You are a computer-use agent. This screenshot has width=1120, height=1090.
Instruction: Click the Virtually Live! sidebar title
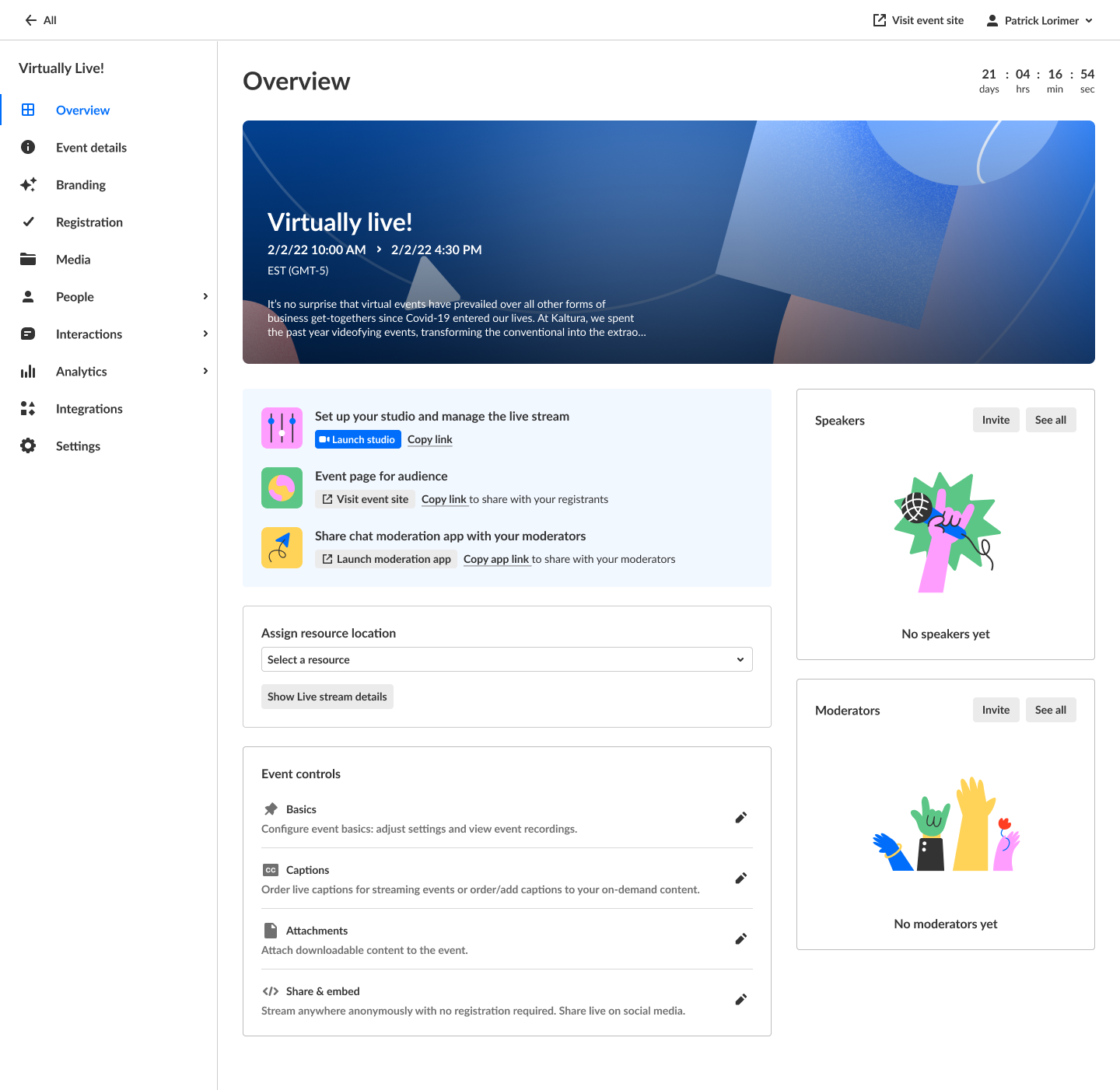[61, 68]
